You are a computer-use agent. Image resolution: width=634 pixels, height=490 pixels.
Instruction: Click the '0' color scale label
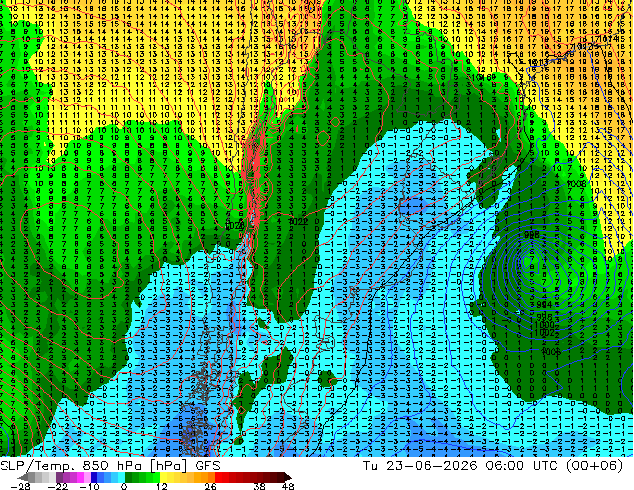pyautogui.click(x=124, y=486)
